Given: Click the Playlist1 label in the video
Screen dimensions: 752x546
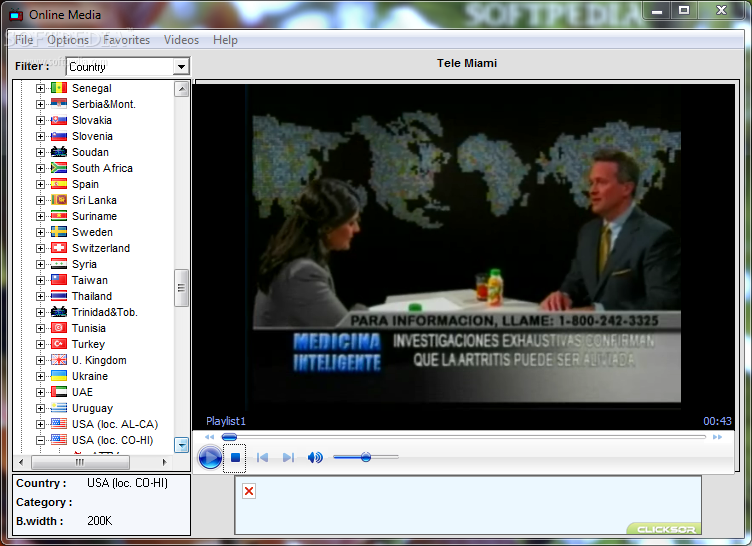Looking at the screenshot, I should pyautogui.click(x=226, y=421).
